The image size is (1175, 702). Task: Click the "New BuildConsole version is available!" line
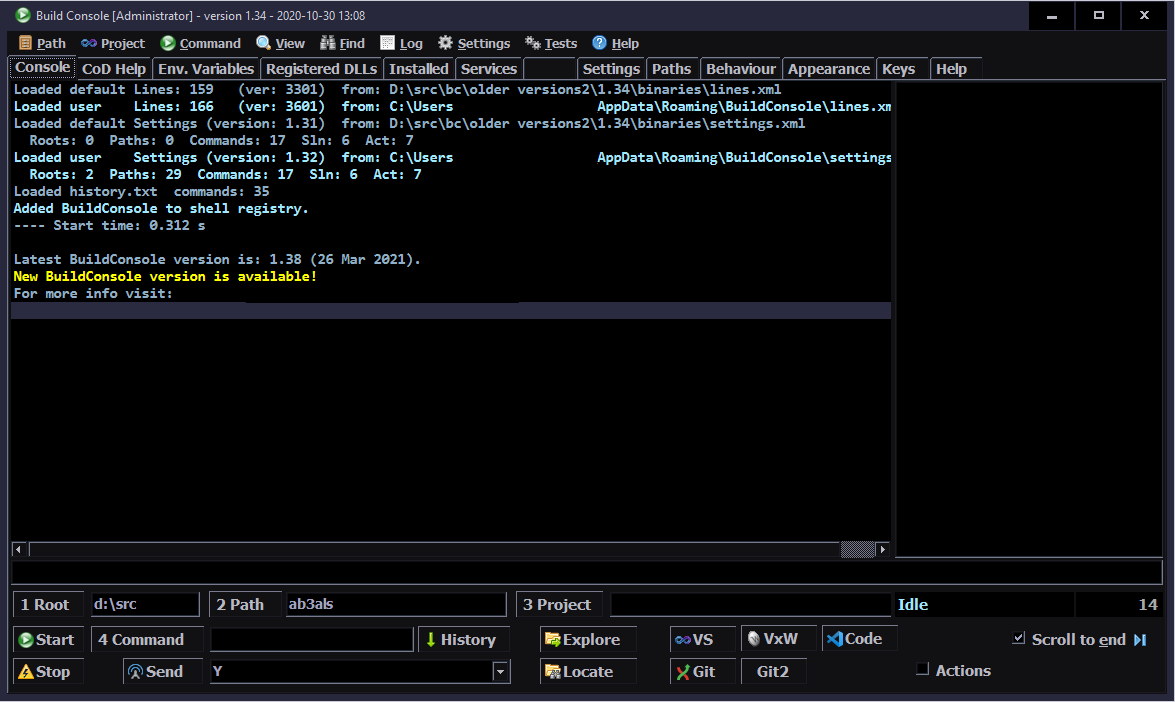pyautogui.click(x=165, y=276)
